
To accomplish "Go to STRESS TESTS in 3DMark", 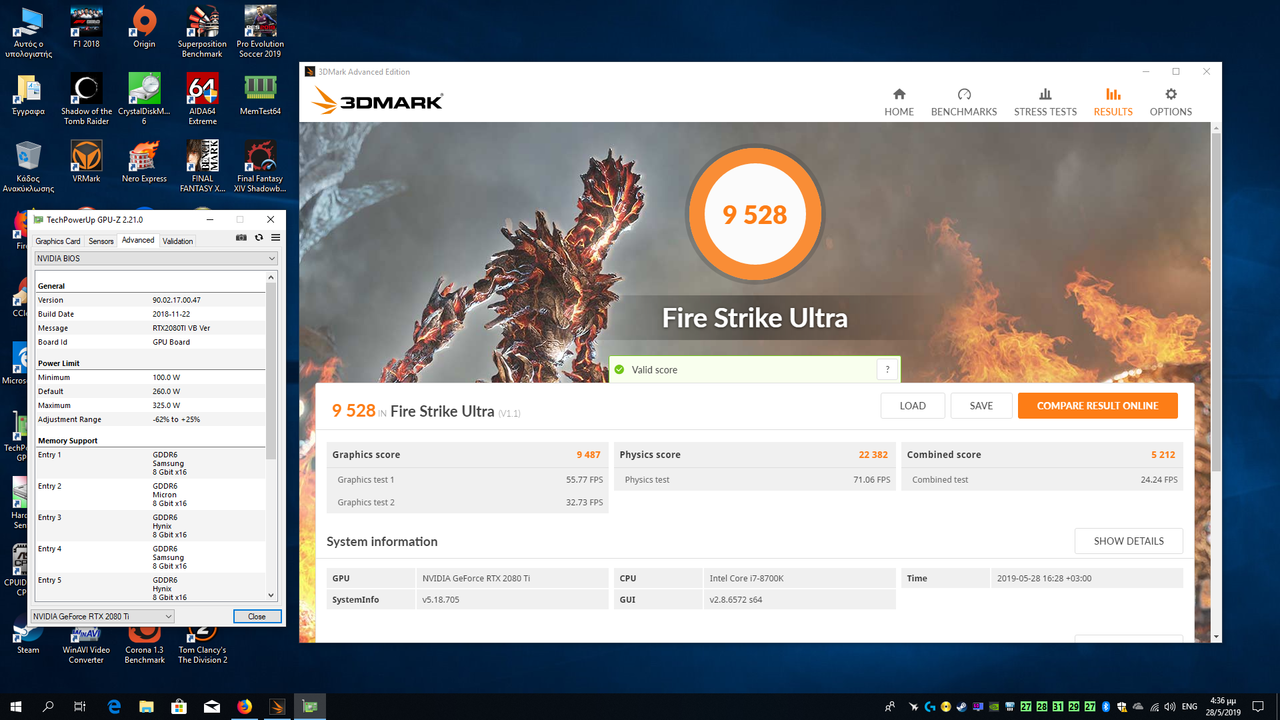I will coord(1045,102).
